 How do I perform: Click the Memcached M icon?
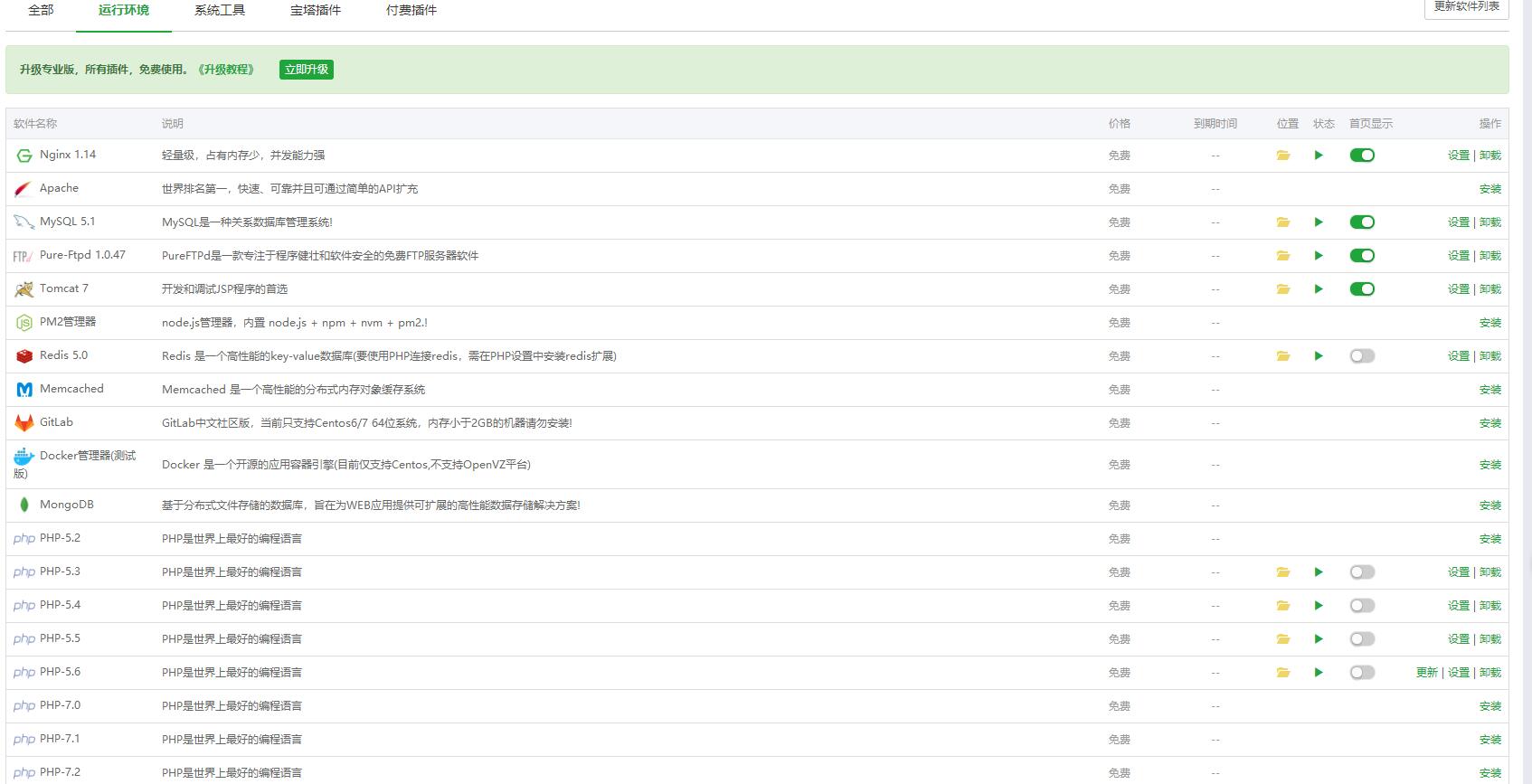pos(24,390)
